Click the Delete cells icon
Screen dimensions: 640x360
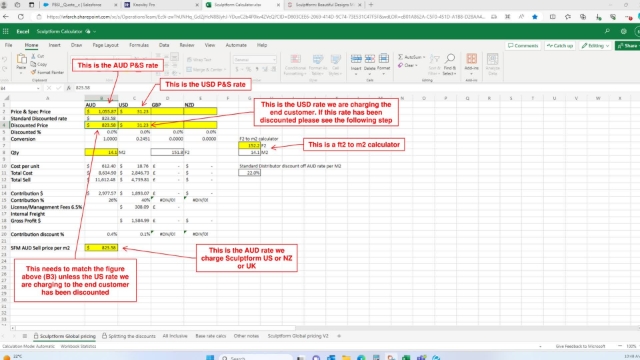pos(370,59)
